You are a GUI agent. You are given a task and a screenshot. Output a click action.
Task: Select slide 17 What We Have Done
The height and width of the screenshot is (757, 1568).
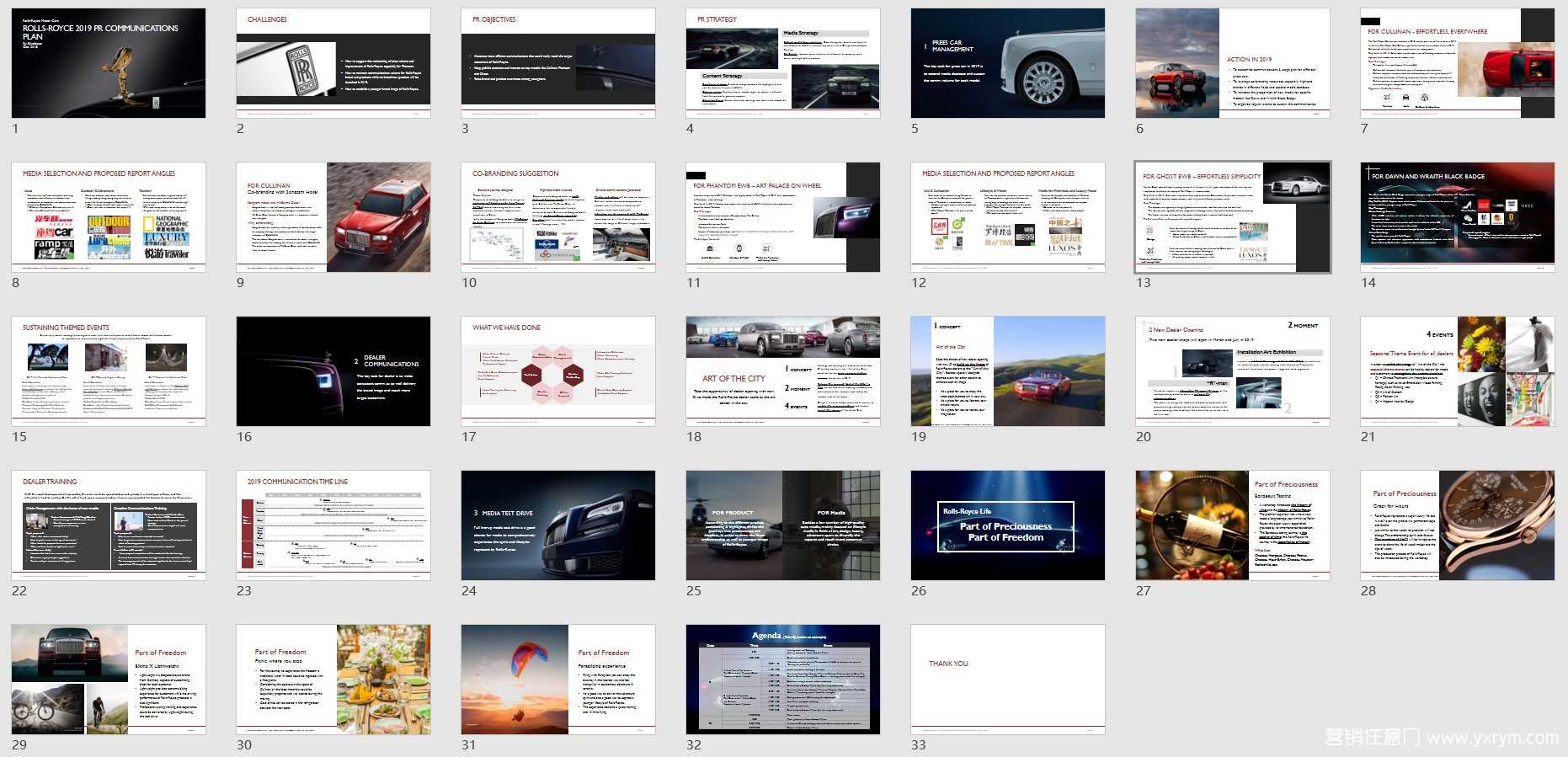point(558,371)
